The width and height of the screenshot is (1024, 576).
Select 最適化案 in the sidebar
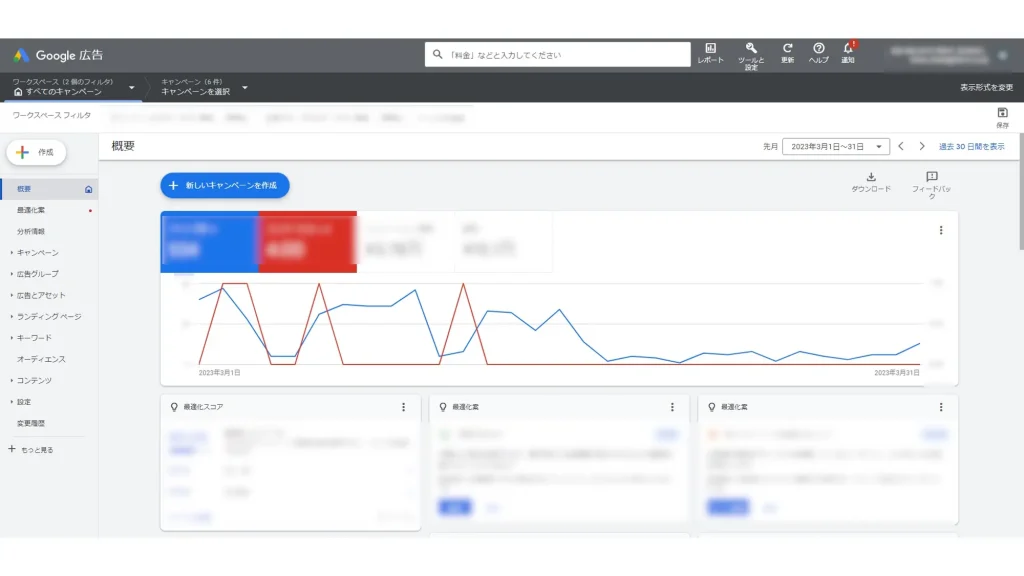[x=31, y=210]
